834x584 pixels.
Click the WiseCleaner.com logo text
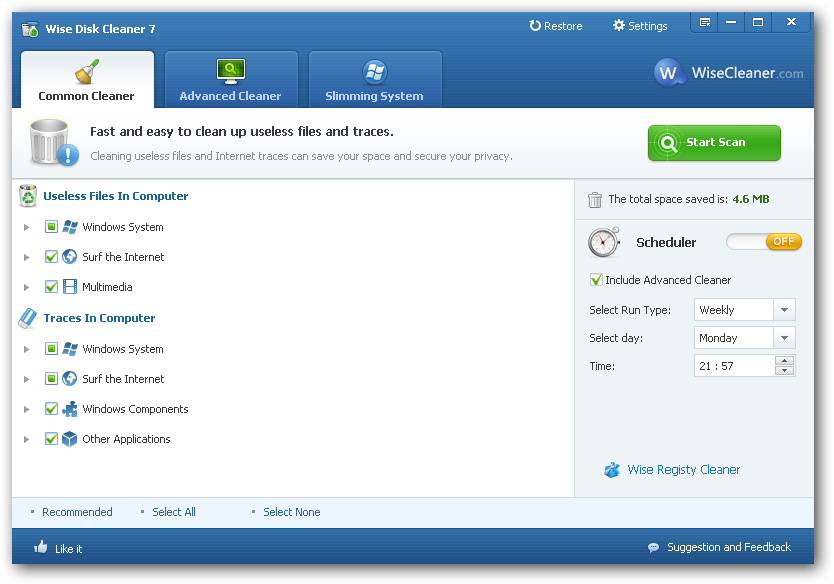[x=747, y=73]
